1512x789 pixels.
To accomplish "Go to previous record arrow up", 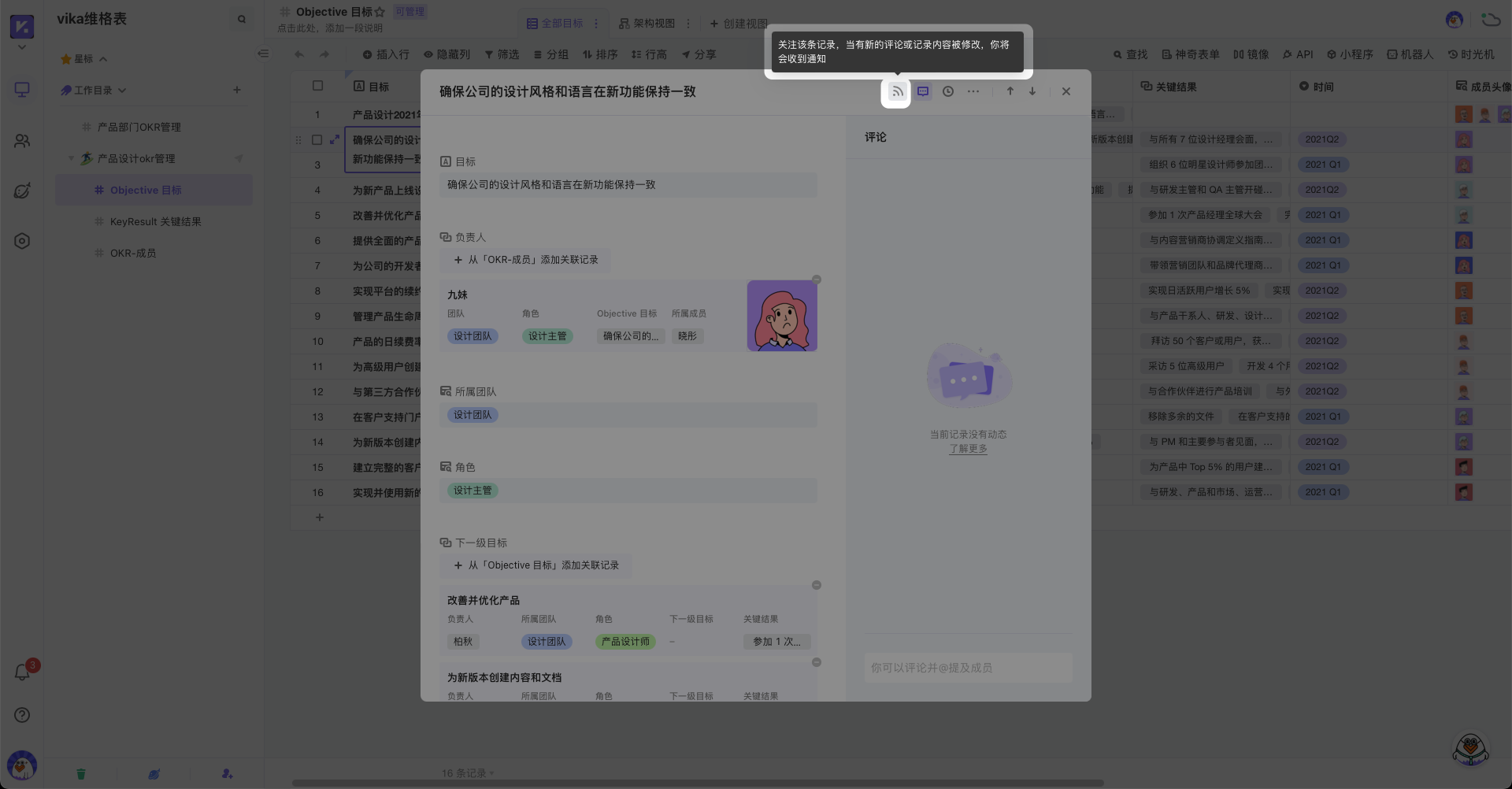I will (x=1010, y=91).
